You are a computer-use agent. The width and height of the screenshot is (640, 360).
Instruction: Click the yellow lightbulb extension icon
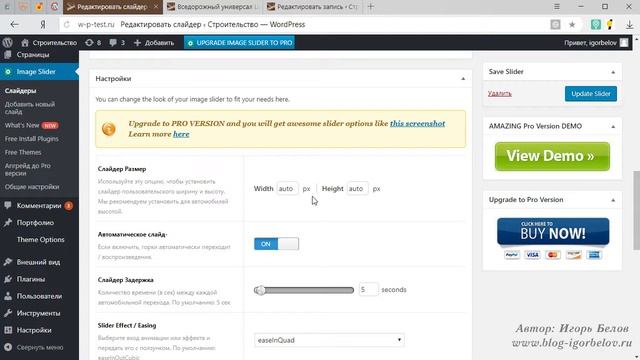(x=610, y=24)
